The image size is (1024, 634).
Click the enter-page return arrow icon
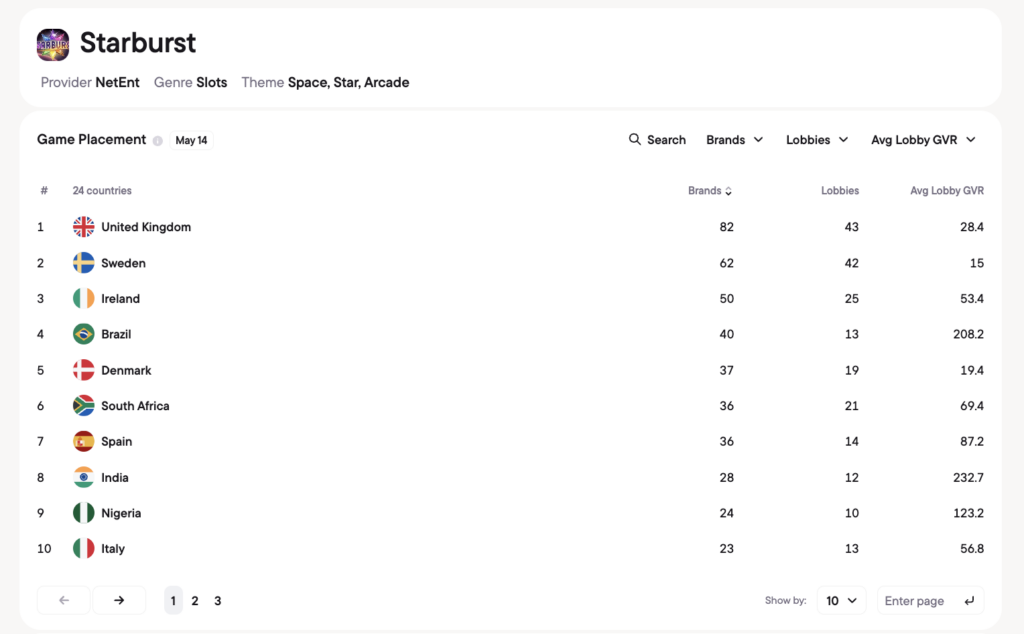969,601
